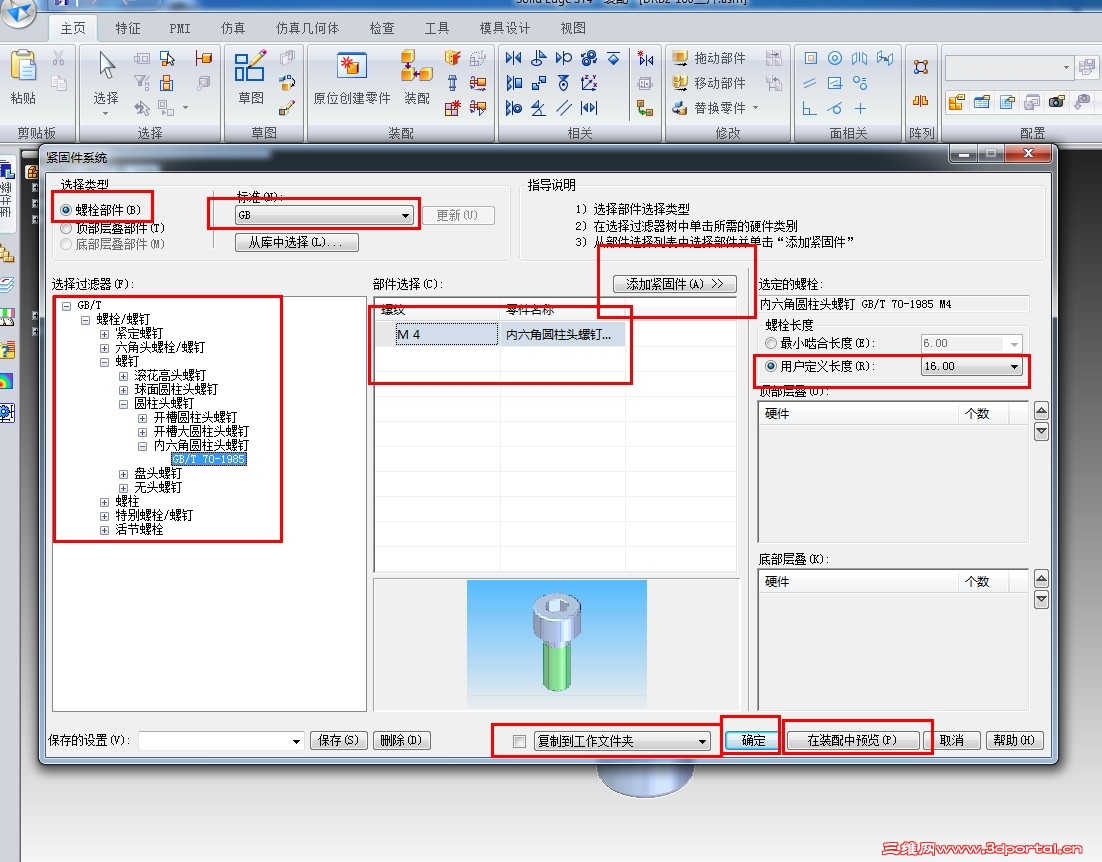Click the camera icon in Configure group

[x=1056, y=103]
